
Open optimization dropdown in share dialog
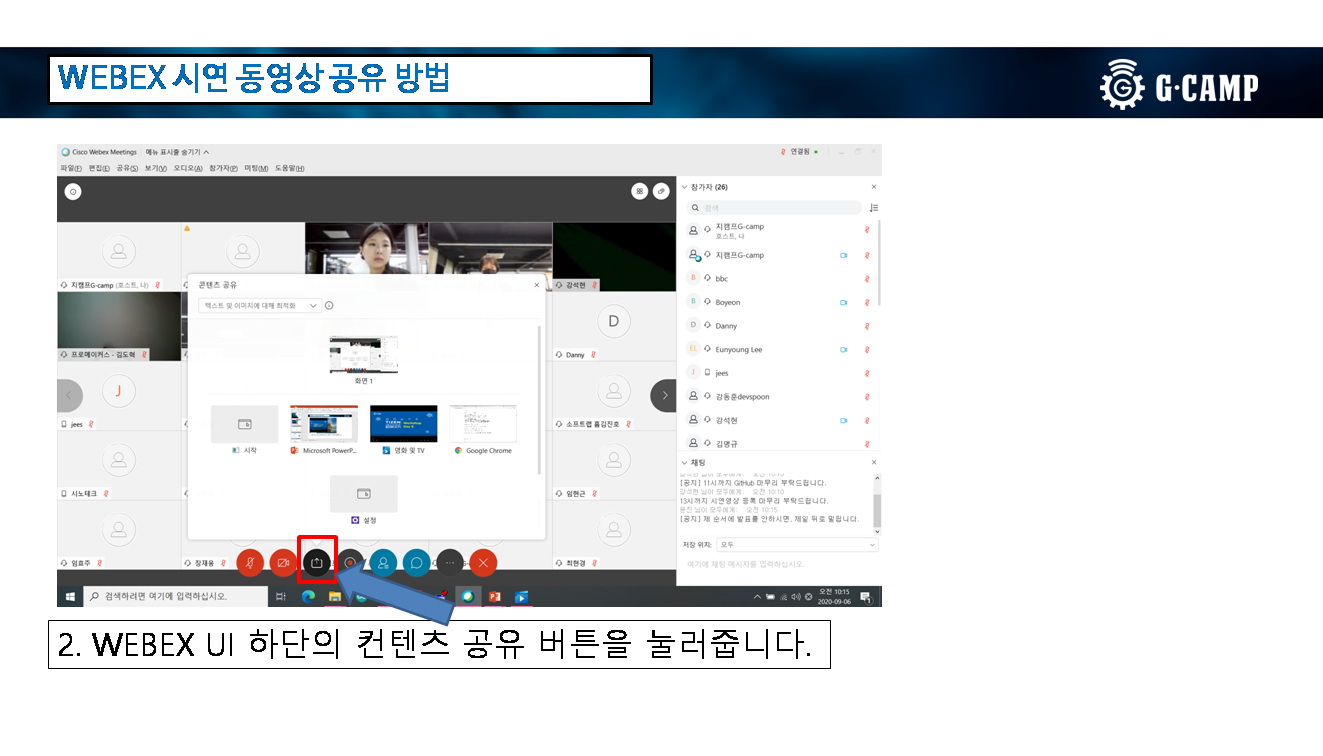(260, 306)
